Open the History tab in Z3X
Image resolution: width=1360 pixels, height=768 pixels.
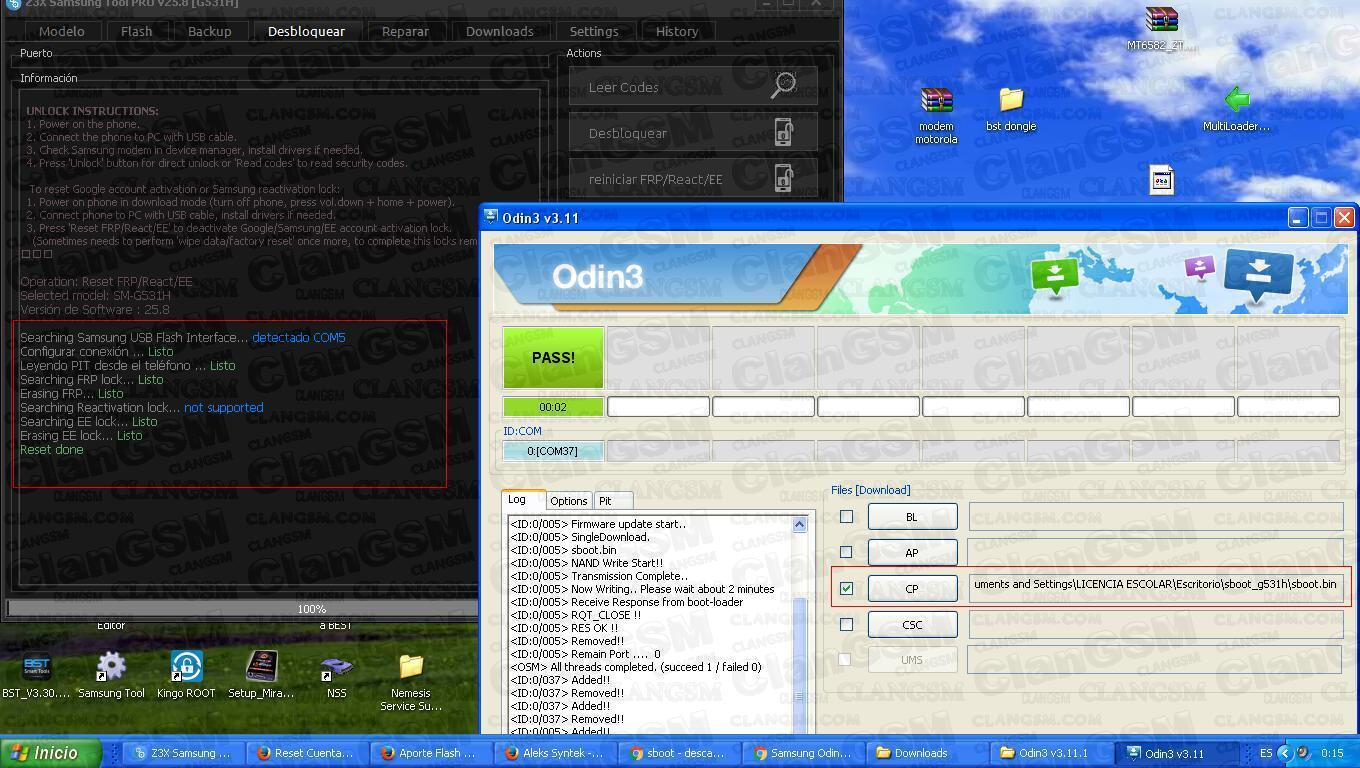click(x=677, y=31)
